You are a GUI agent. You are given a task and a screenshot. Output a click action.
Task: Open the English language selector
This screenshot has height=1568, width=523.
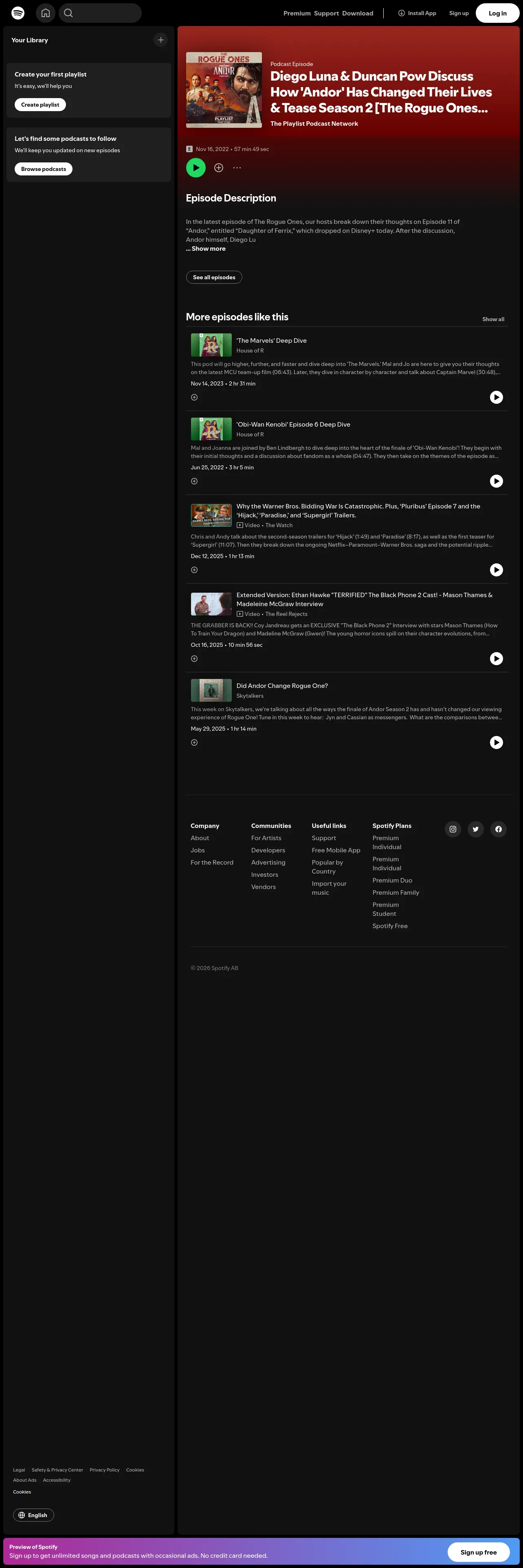[33, 1515]
